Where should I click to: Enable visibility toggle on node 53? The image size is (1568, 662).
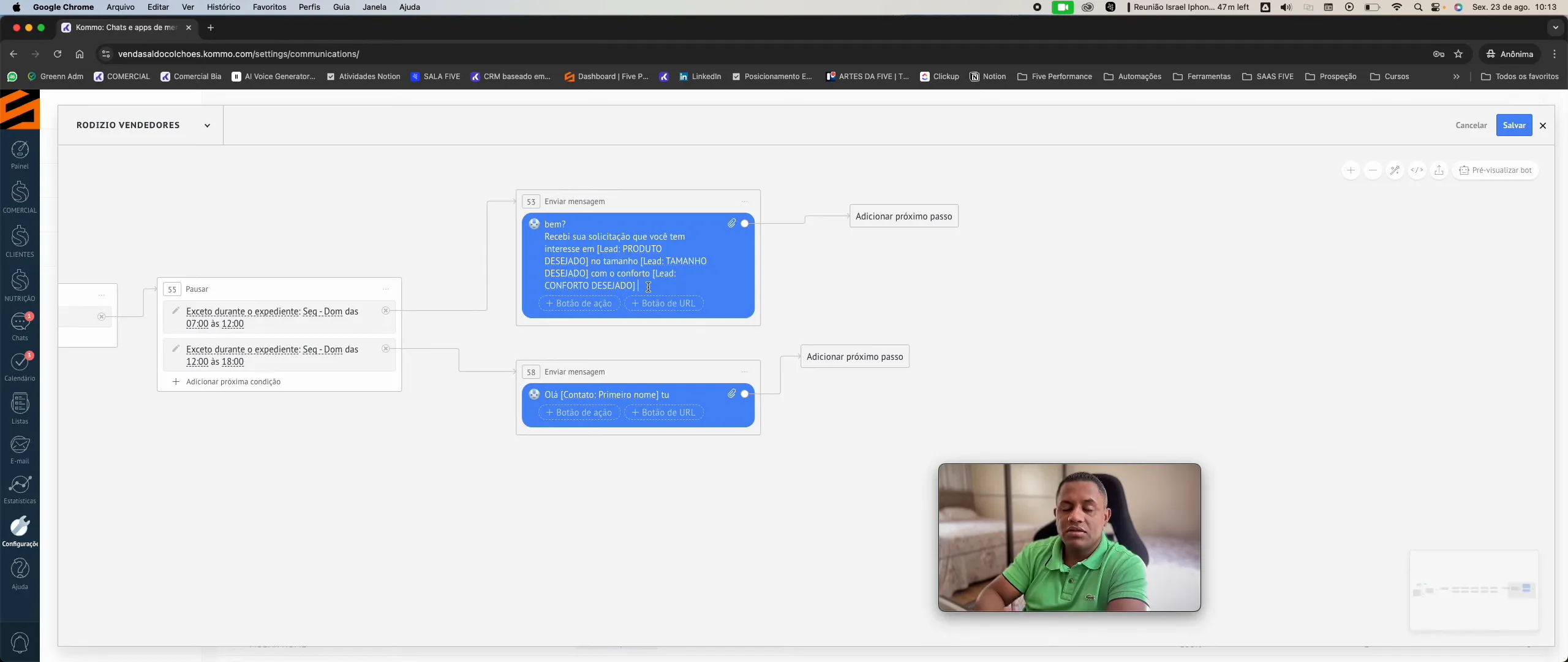coord(743,223)
